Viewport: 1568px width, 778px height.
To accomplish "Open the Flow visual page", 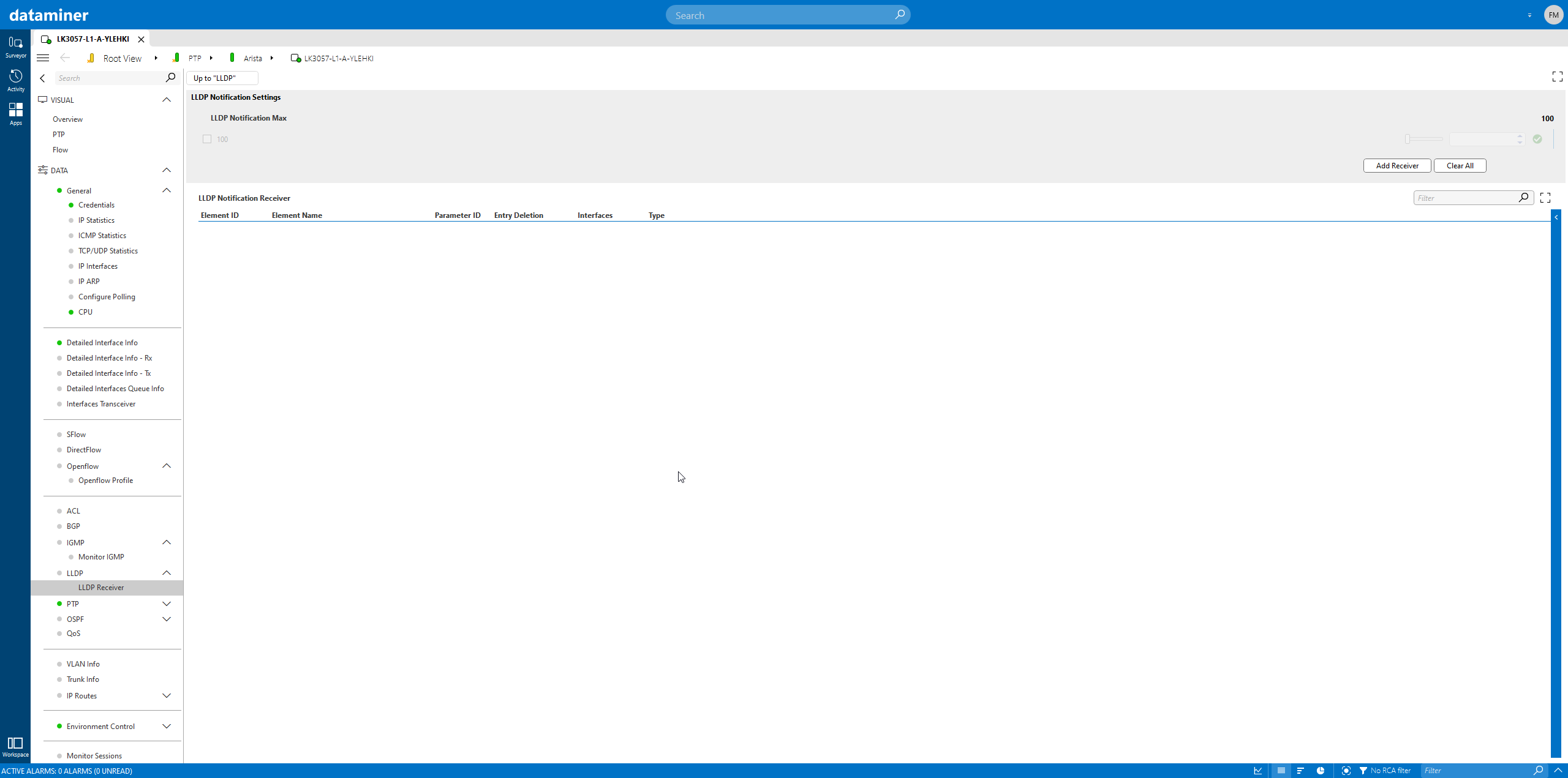I will [60, 150].
